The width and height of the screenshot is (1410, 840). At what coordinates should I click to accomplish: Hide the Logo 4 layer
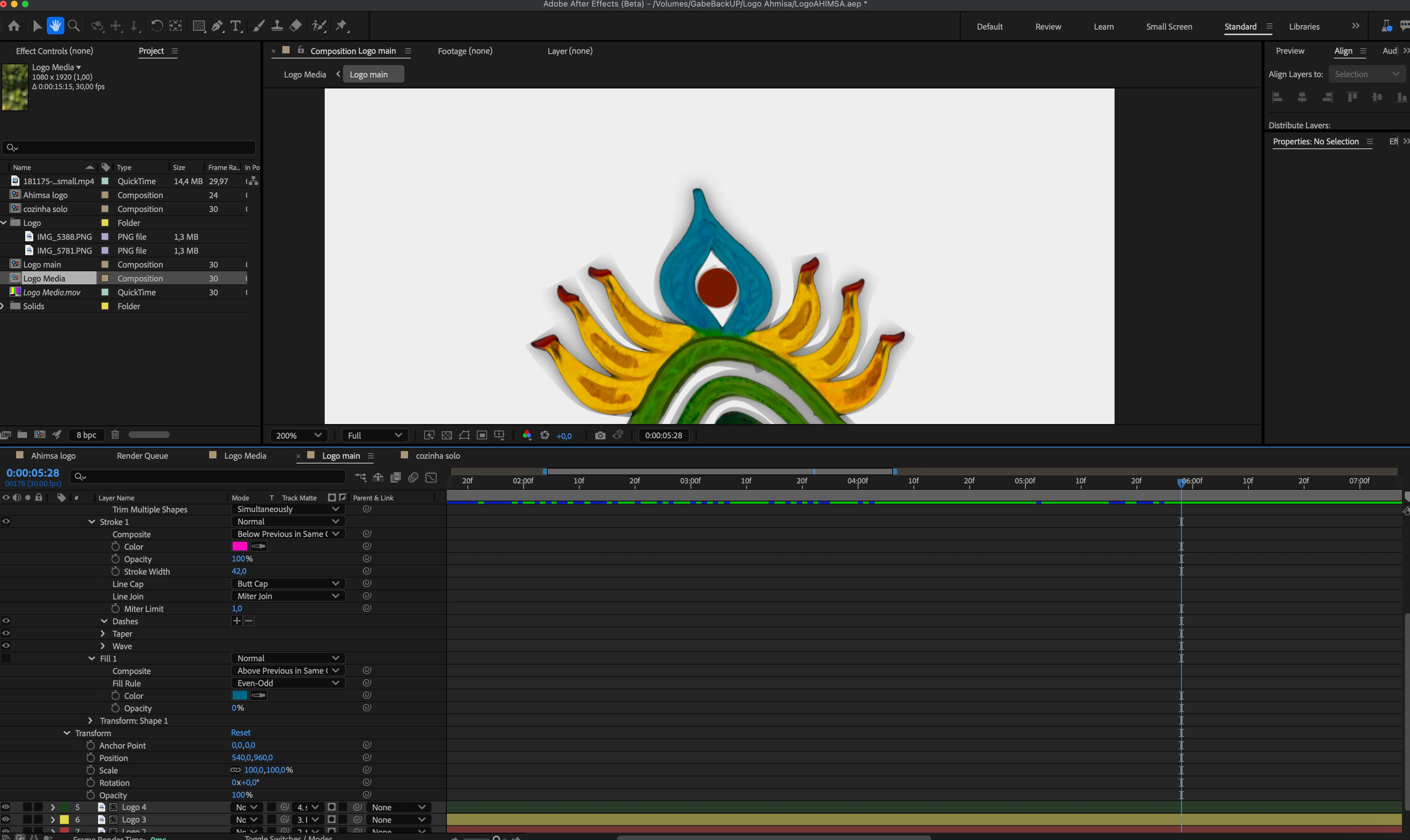coord(6,807)
